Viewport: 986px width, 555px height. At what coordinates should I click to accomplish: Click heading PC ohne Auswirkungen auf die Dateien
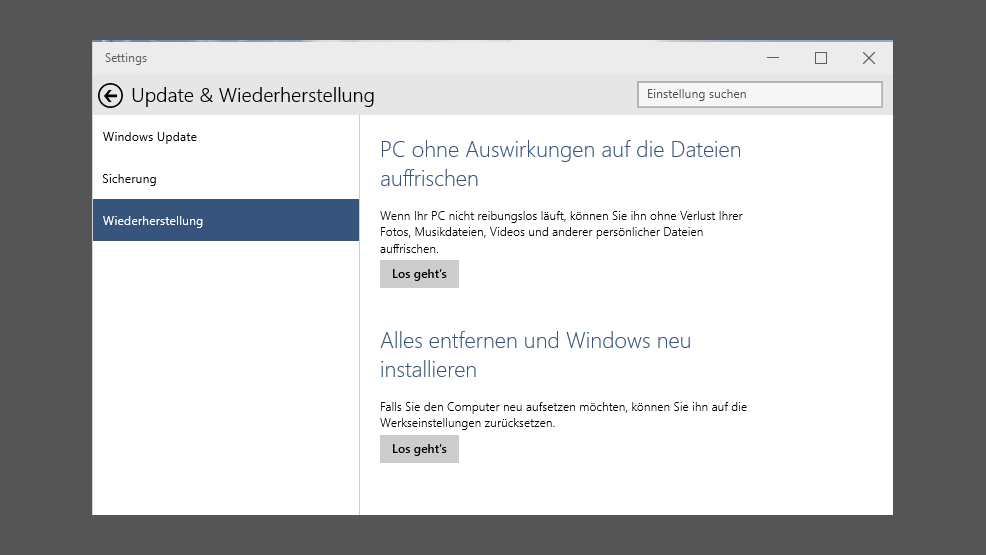pyautogui.click(x=560, y=164)
